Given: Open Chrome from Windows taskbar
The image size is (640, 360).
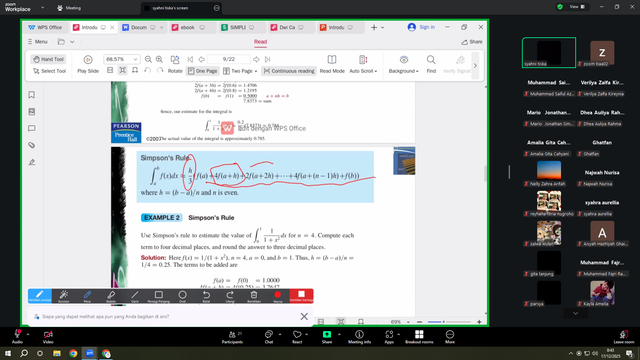Looking at the screenshot, I should click(73, 353).
